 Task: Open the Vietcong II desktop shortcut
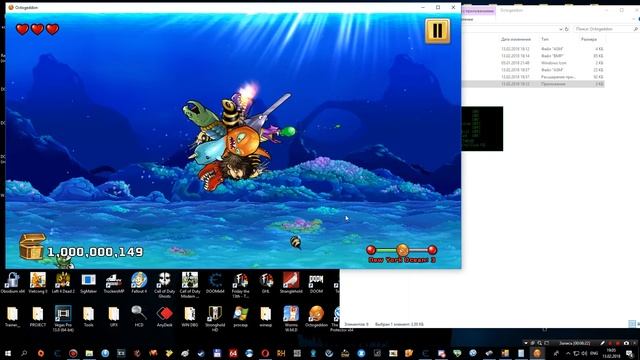pos(38,283)
